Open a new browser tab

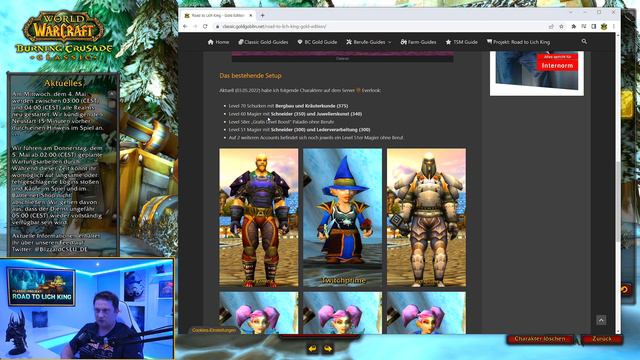point(262,15)
